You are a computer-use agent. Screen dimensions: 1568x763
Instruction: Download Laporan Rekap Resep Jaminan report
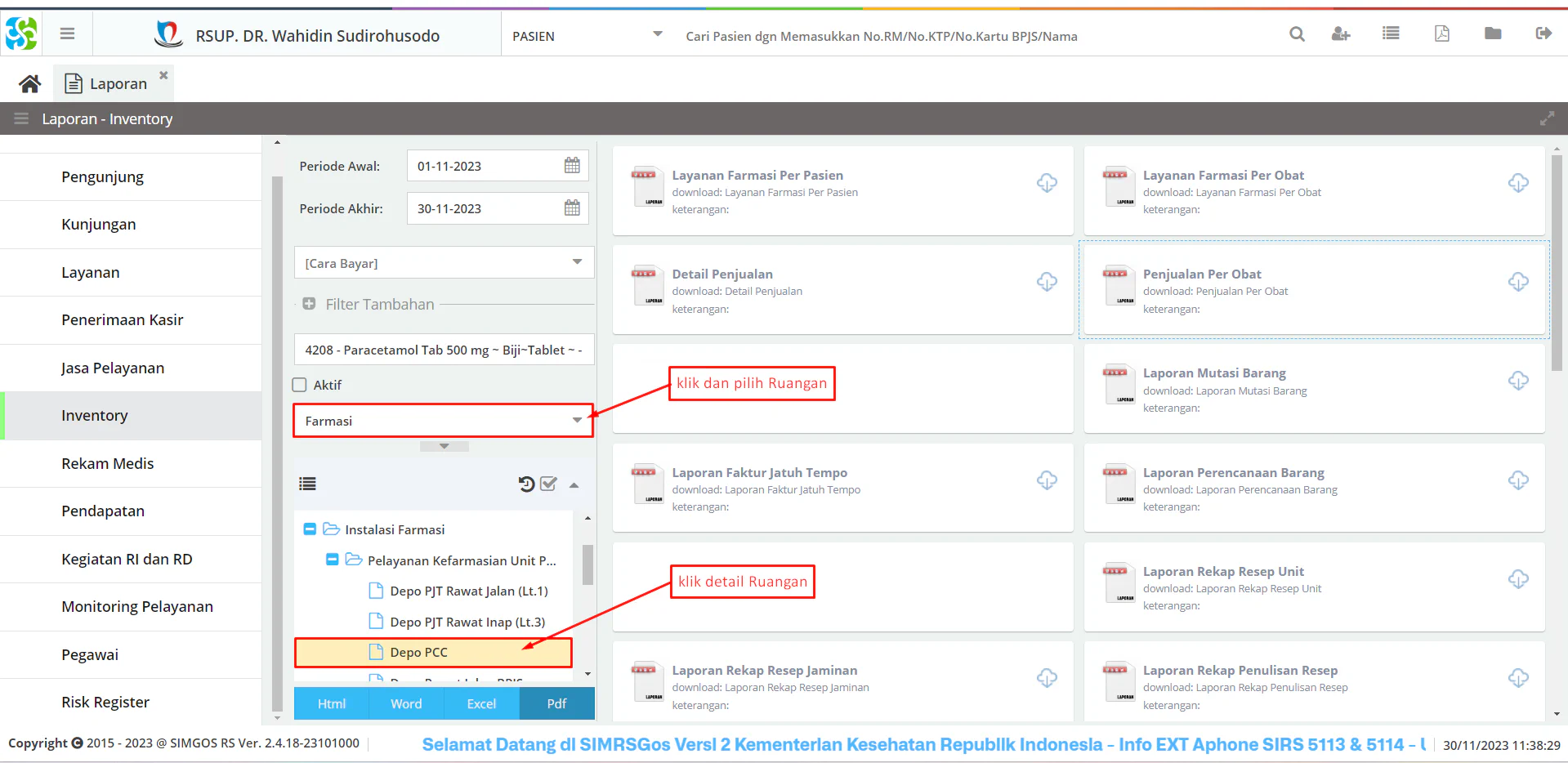[x=1047, y=677]
